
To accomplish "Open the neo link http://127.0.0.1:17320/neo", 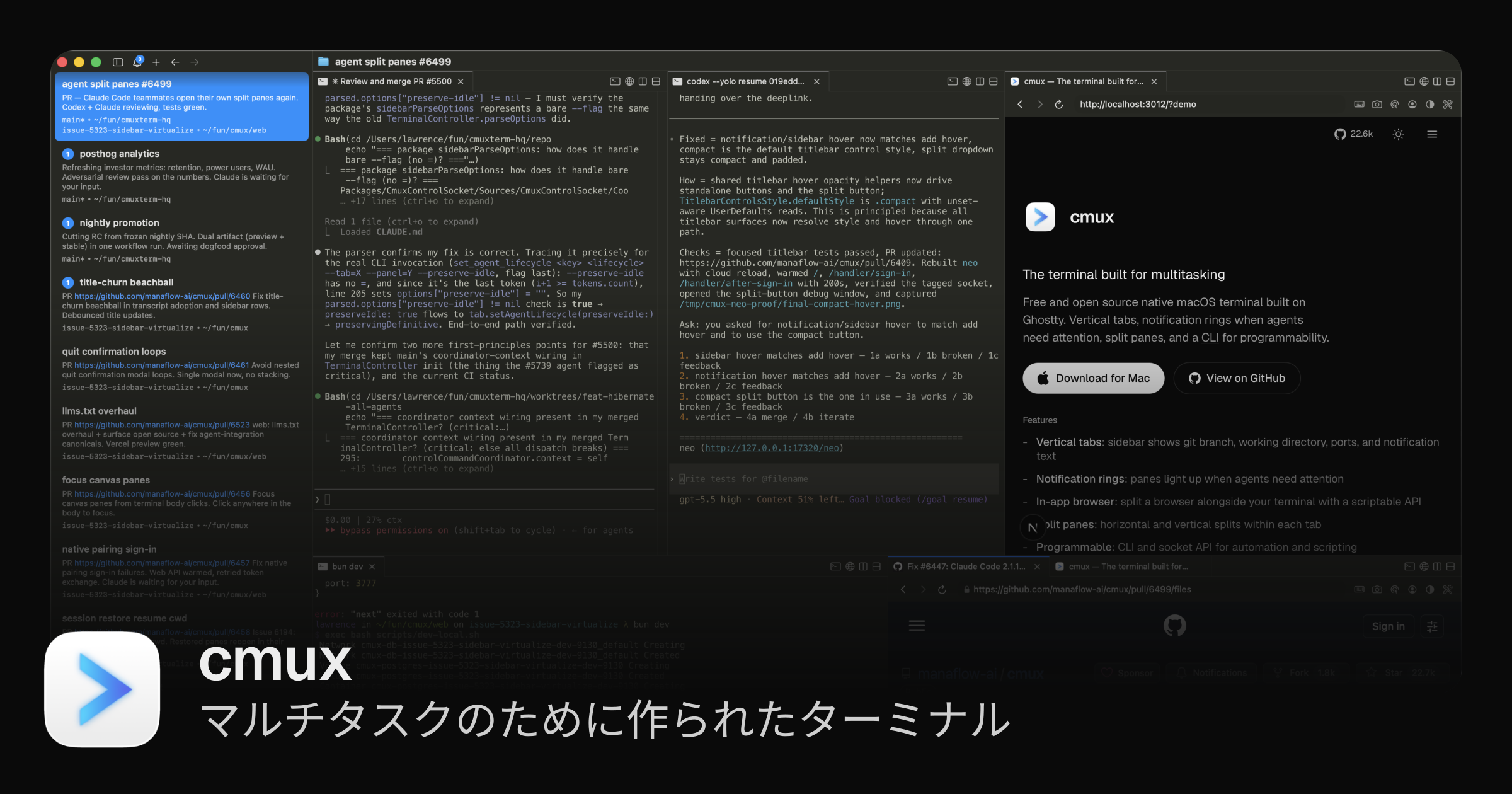I will click(x=772, y=448).
